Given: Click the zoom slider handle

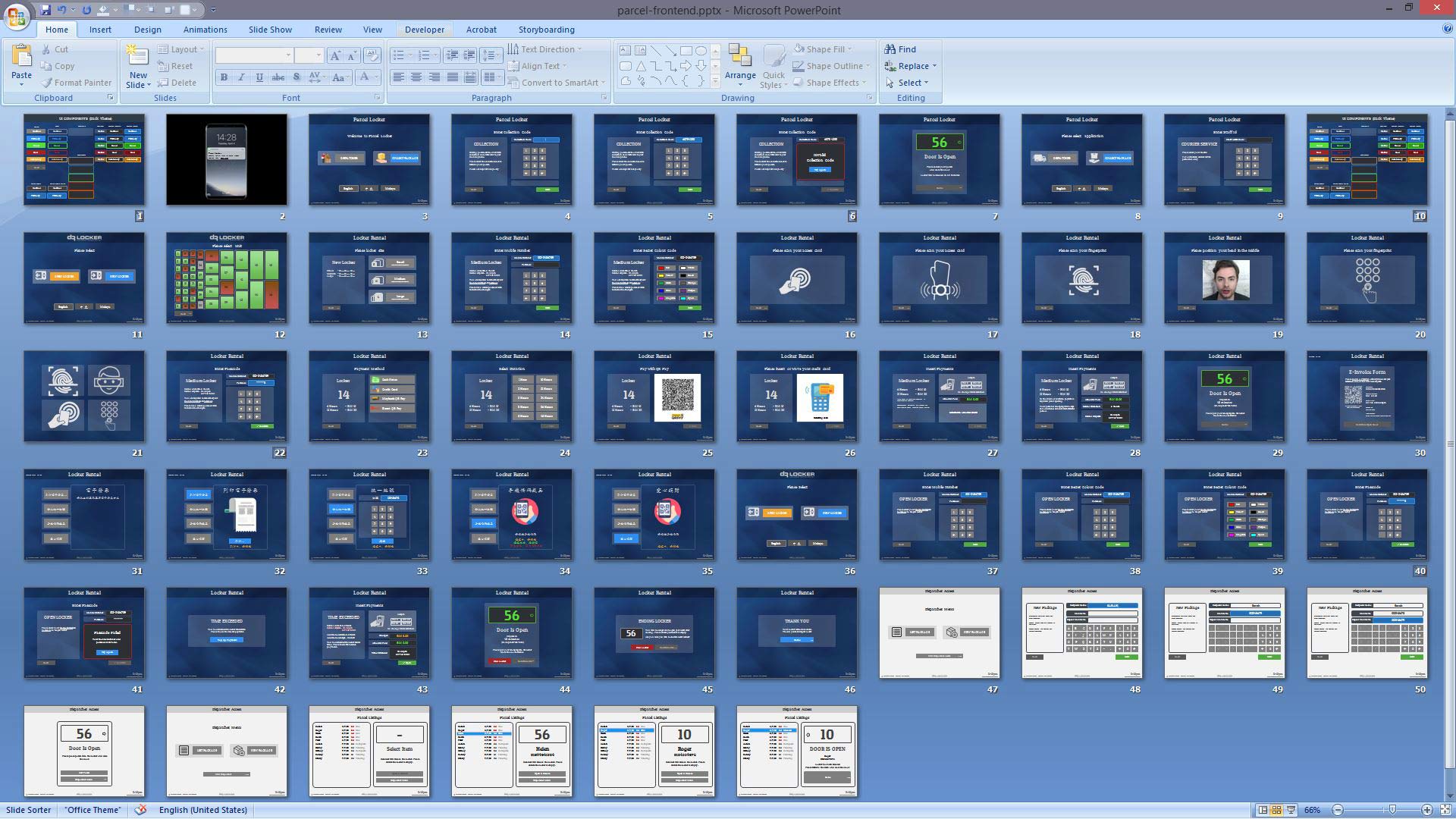Looking at the screenshot, I should tap(1392, 810).
